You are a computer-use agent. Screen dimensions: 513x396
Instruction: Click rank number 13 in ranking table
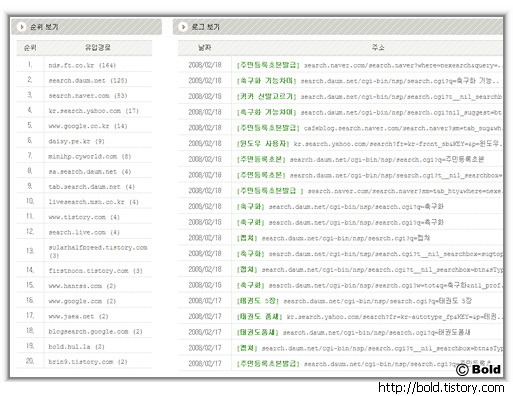pos(30,251)
